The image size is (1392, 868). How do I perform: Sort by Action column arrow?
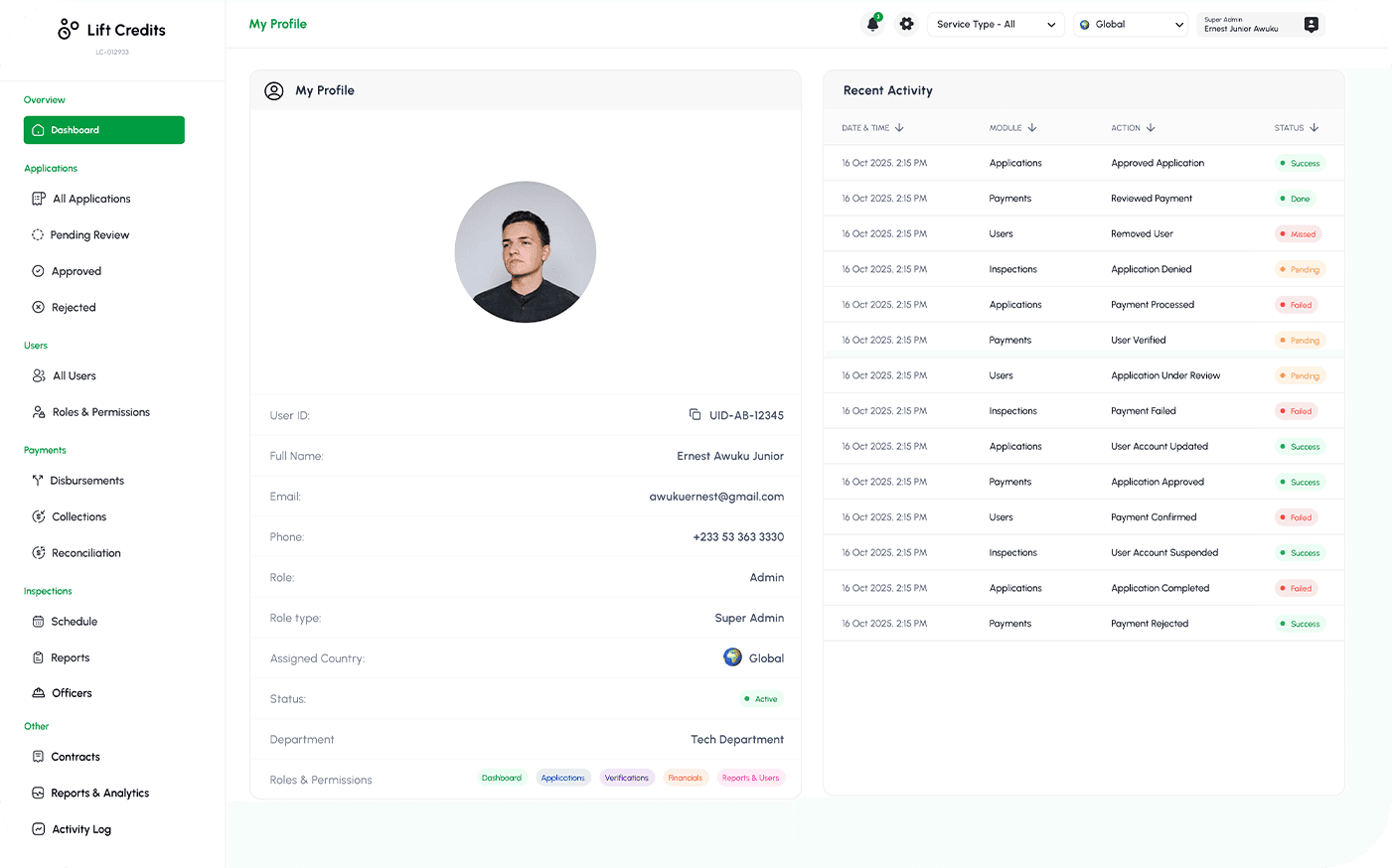tap(1151, 128)
